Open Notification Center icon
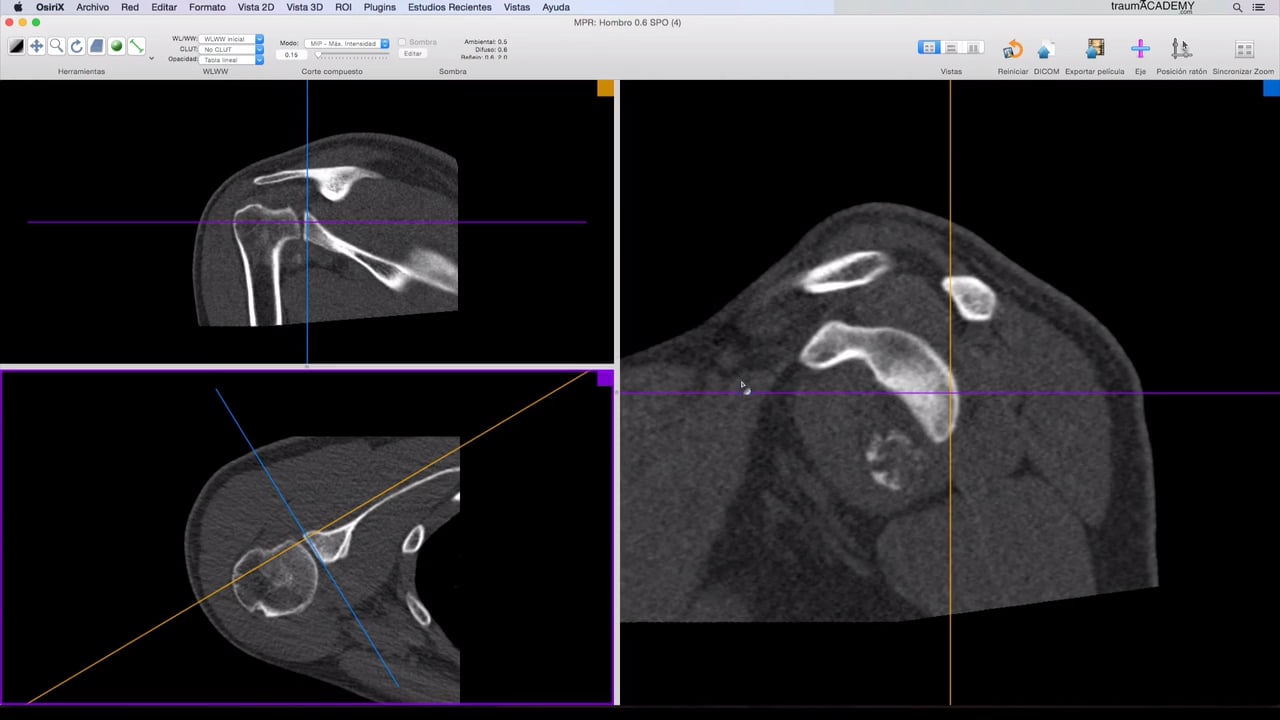Image resolution: width=1280 pixels, height=720 pixels. (x=1259, y=7)
